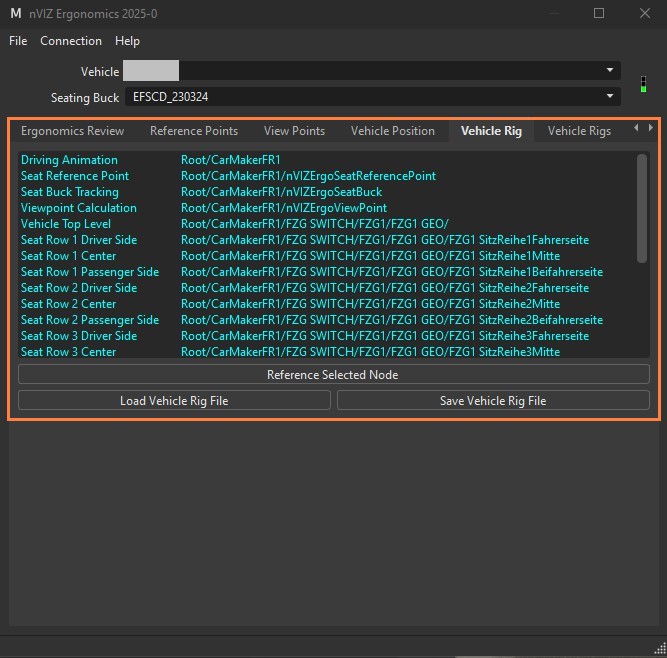This screenshot has width=667, height=658.
Task: Open the Help menu
Action: coord(127,41)
